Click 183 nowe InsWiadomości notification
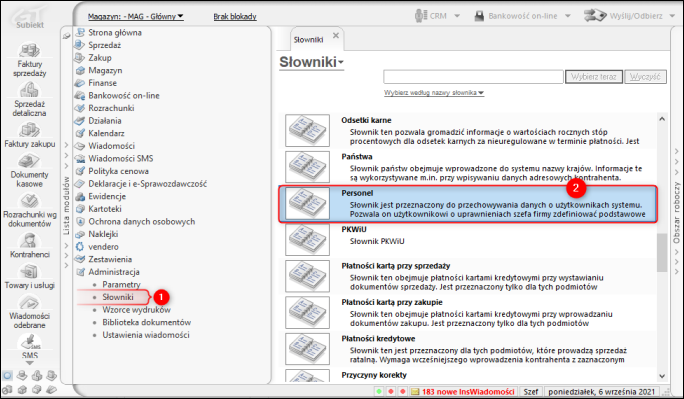Viewport: 684px width, 399px height. coord(468,392)
